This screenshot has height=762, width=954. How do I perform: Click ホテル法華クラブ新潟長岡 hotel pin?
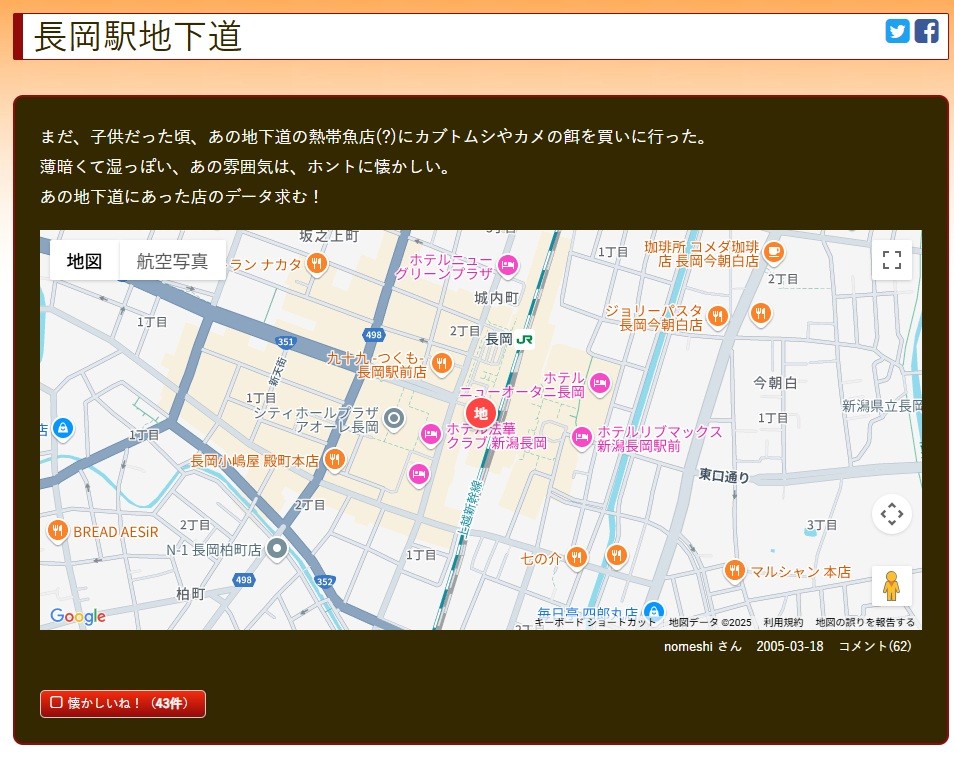(431, 435)
